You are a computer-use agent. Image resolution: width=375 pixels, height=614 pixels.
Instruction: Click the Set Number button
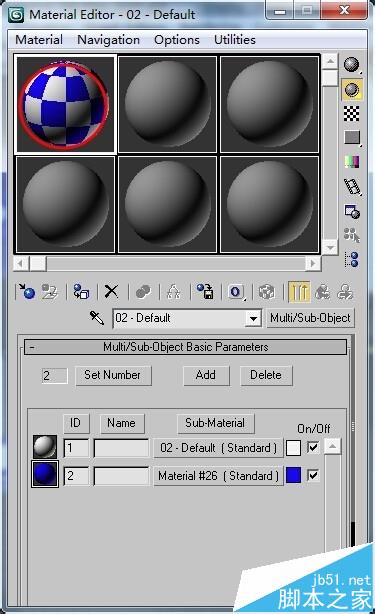113,375
